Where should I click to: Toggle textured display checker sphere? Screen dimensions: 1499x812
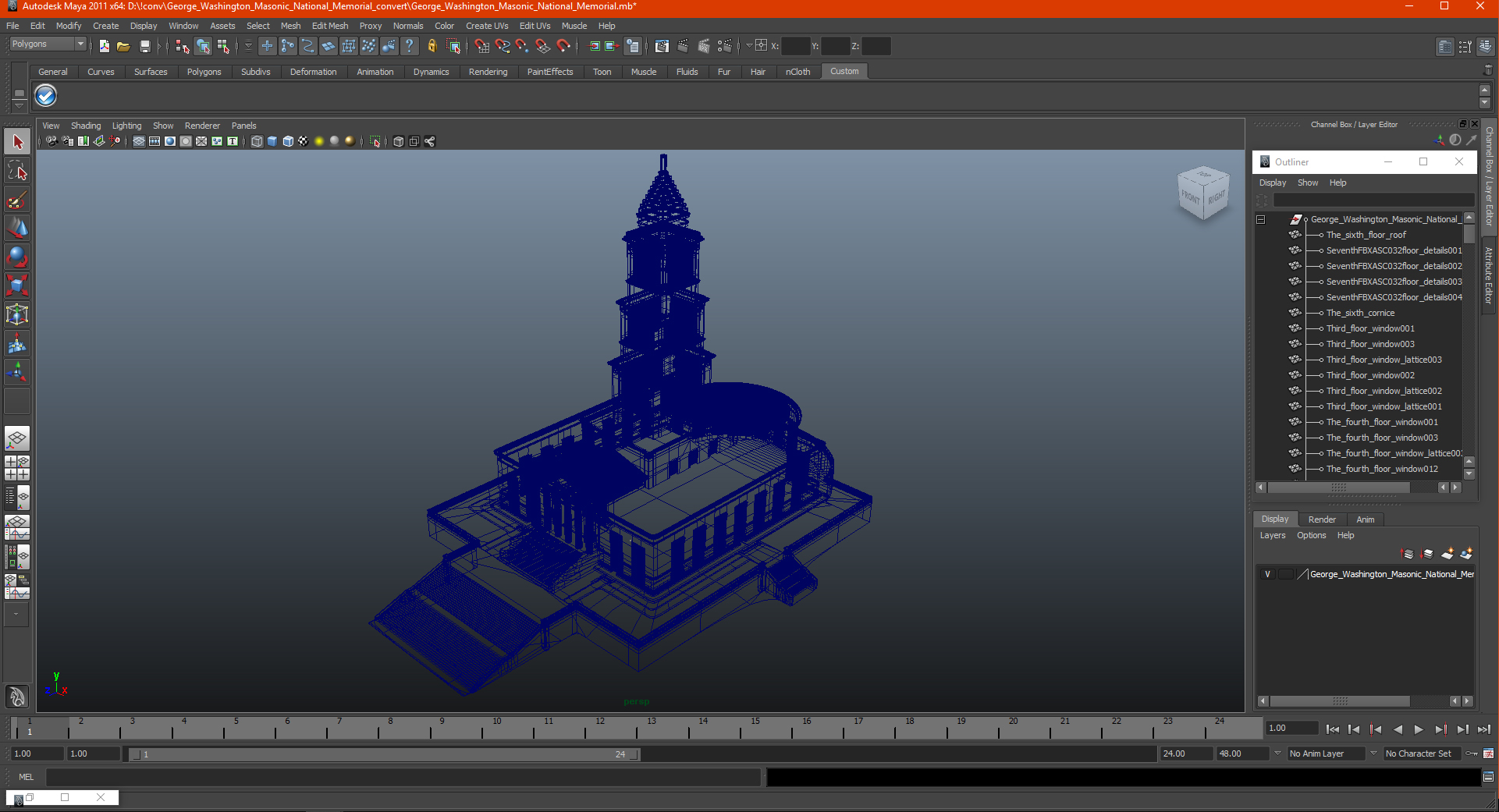[x=304, y=141]
